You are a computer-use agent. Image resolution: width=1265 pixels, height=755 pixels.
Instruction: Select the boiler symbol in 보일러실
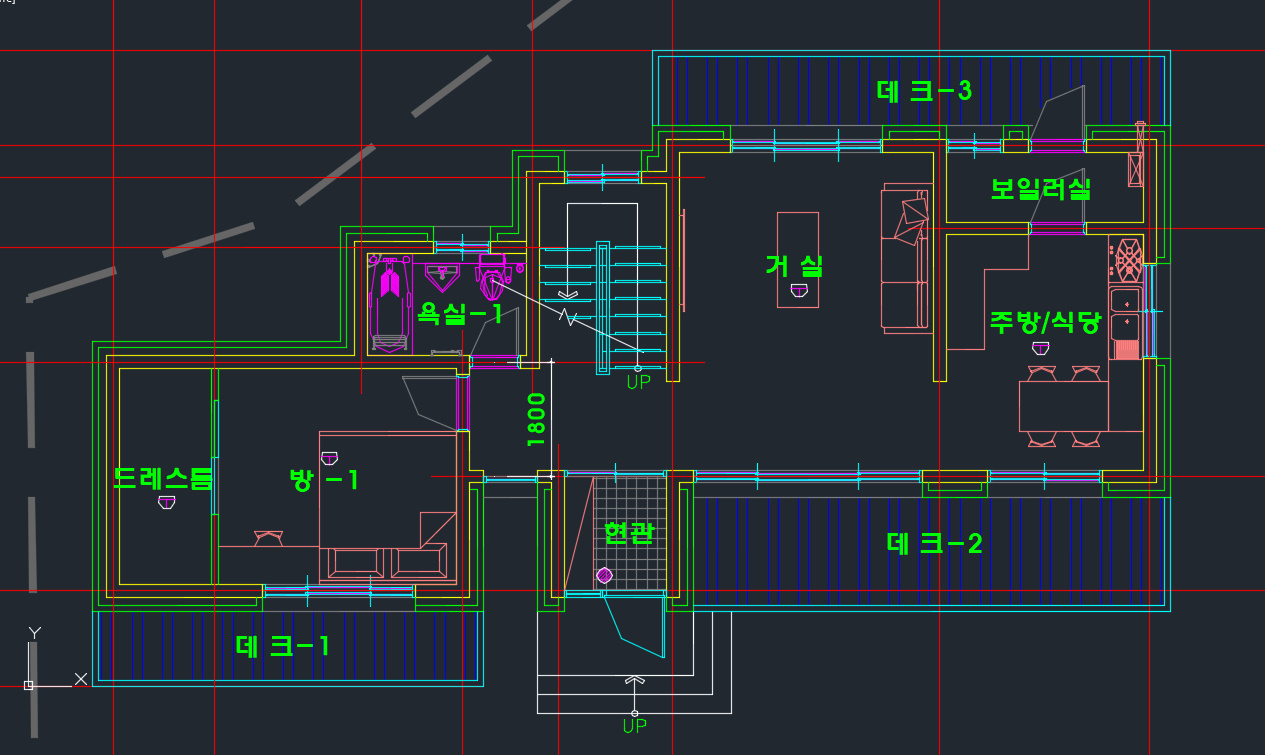[x=1135, y=167]
